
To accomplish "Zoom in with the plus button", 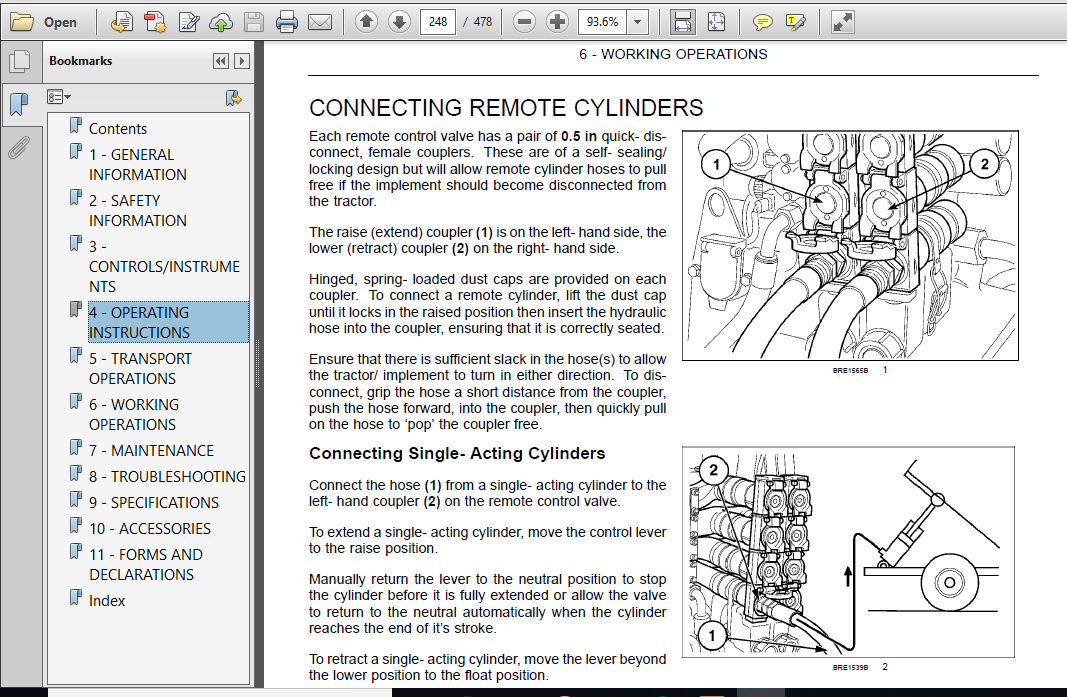I will pos(557,22).
